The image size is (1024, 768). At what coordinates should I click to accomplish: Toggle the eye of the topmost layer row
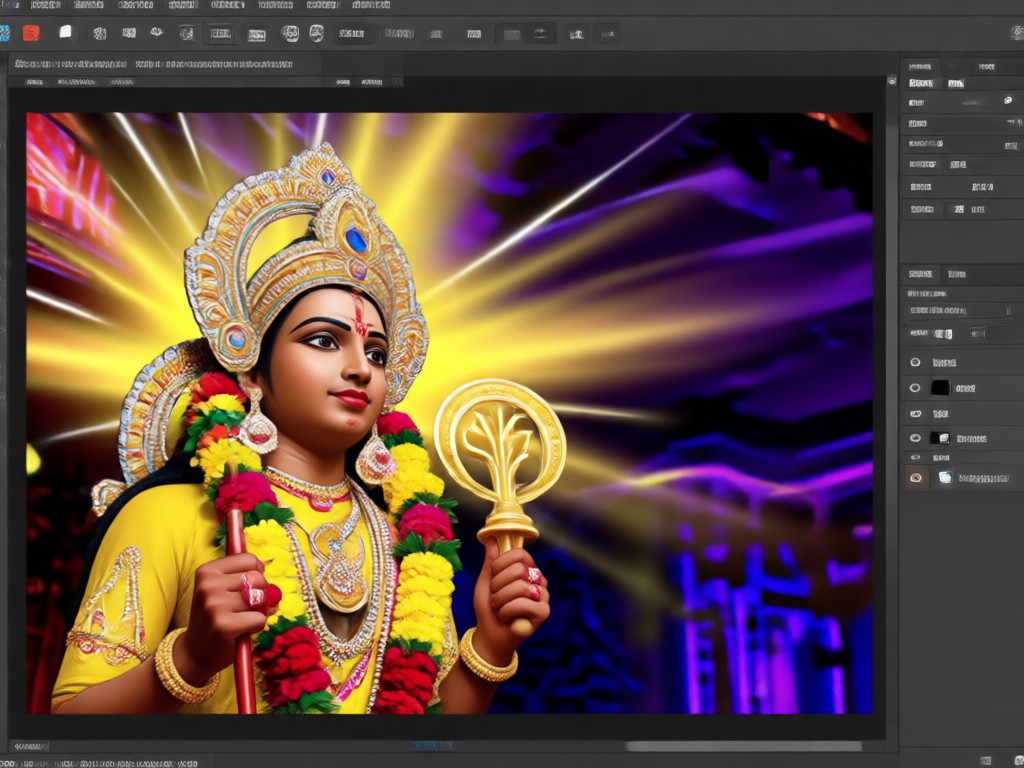(x=915, y=362)
